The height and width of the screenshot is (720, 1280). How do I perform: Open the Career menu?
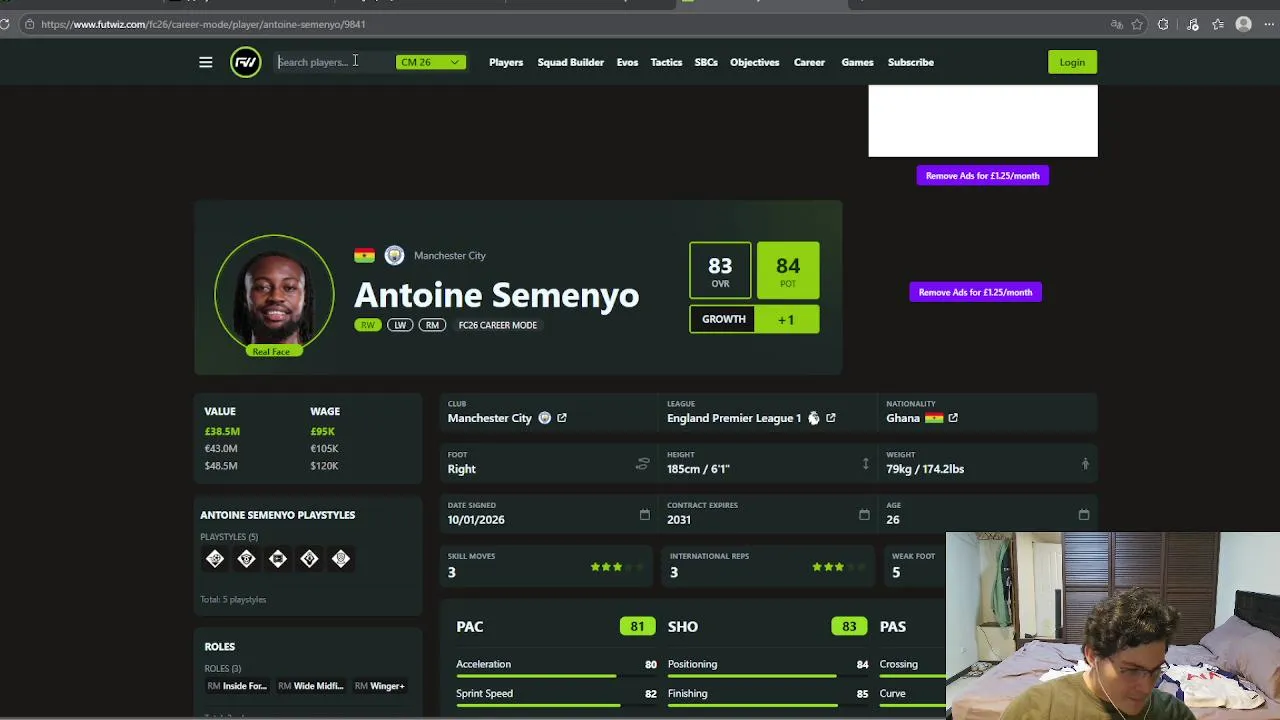coord(809,62)
